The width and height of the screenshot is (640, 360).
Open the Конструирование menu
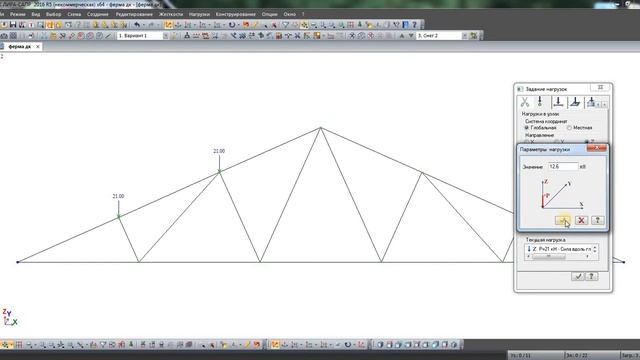click(236, 14)
